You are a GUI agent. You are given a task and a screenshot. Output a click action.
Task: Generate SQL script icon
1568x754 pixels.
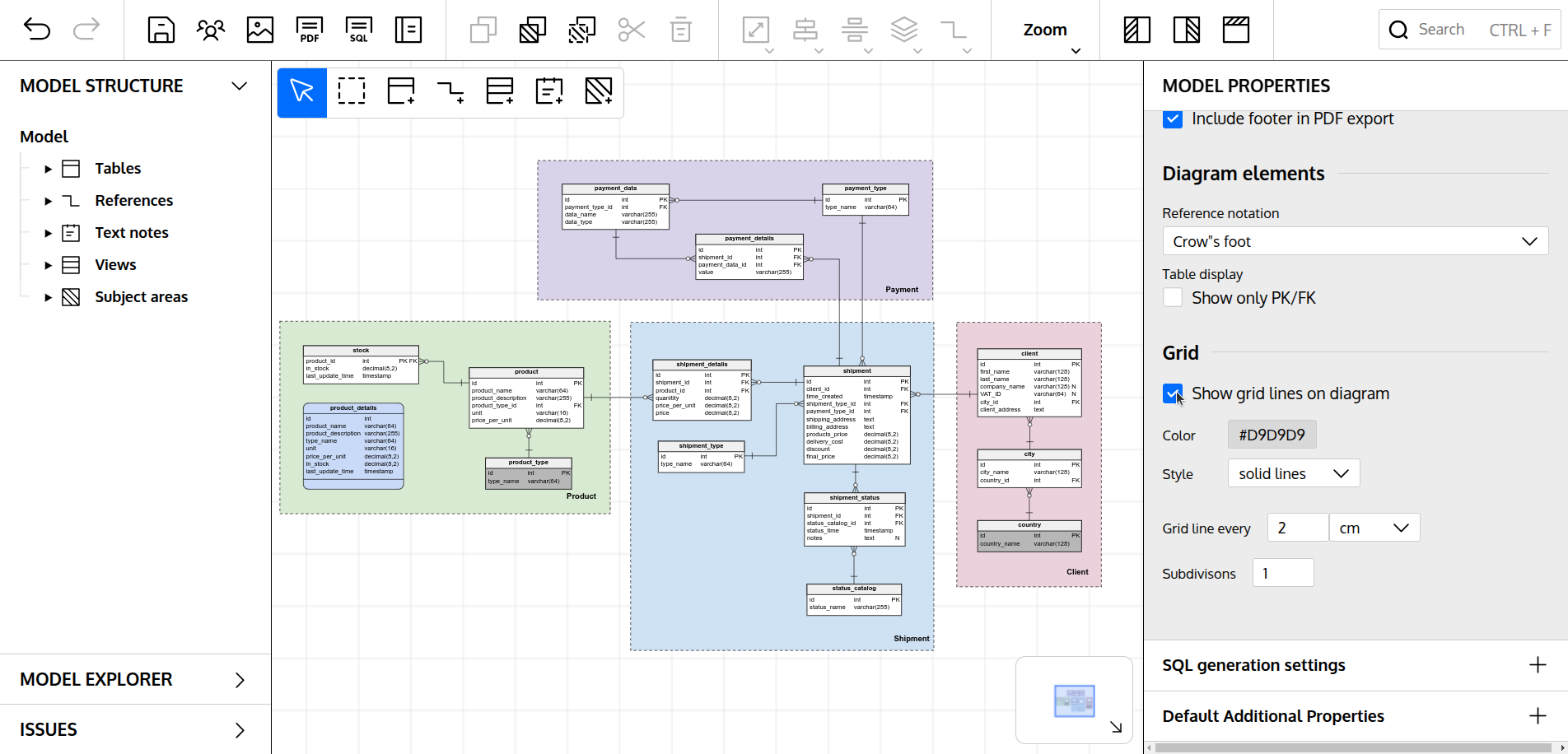click(359, 30)
